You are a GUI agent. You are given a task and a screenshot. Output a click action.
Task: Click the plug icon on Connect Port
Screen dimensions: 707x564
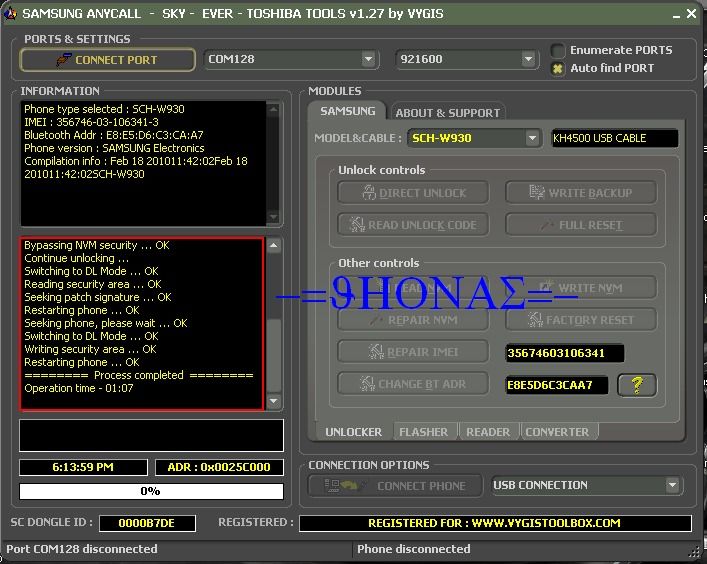(64, 60)
